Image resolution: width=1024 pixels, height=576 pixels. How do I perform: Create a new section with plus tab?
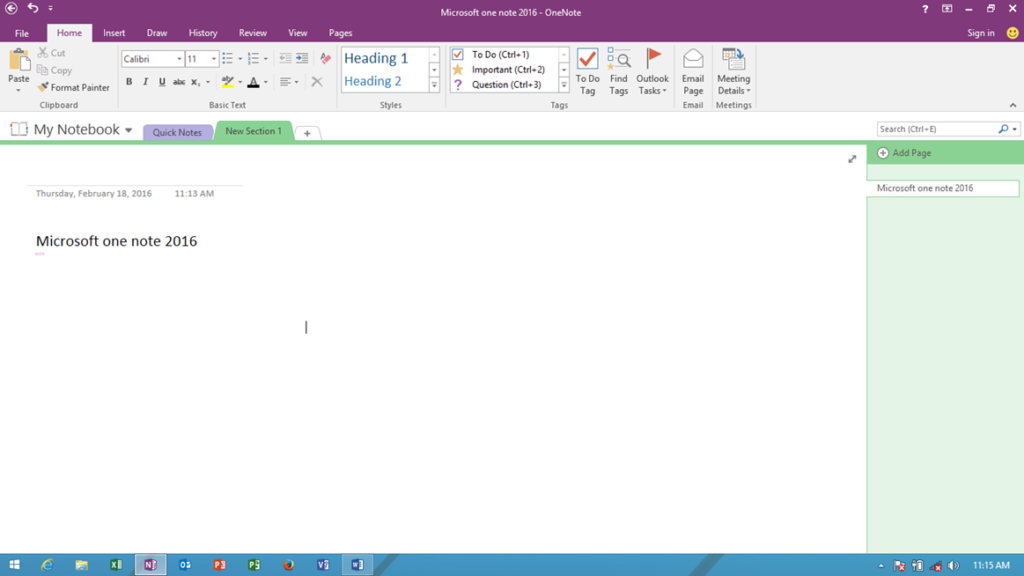coord(307,133)
